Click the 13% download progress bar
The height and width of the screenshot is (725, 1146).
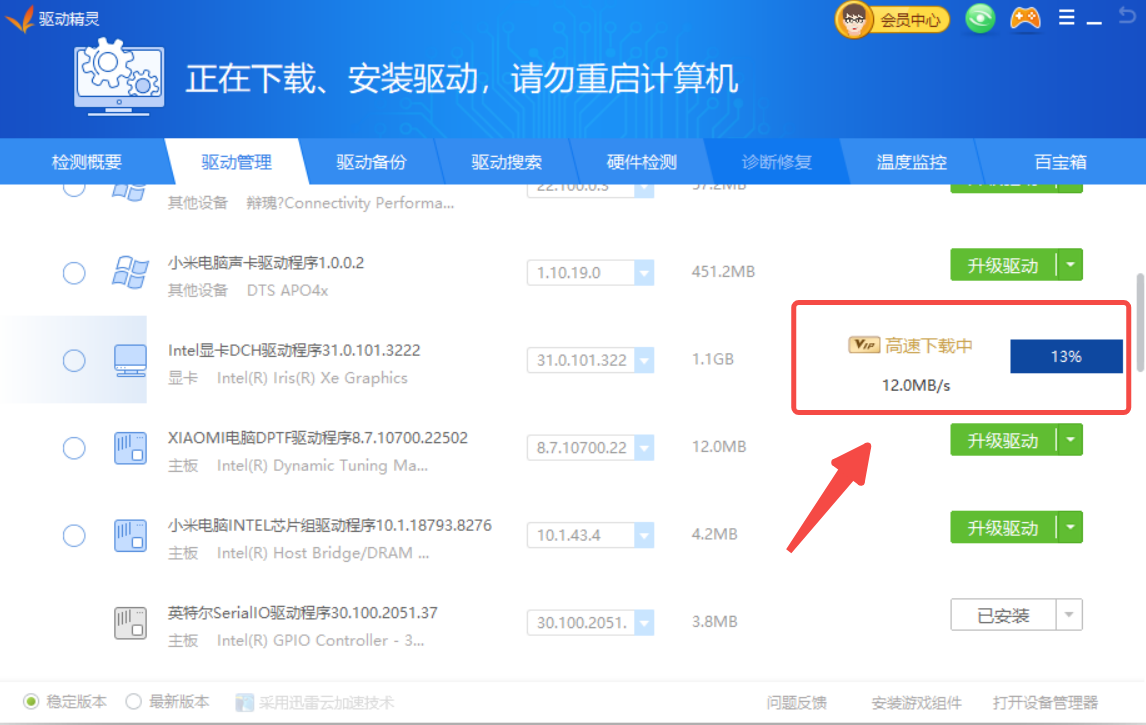pyautogui.click(x=1066, y=356)
